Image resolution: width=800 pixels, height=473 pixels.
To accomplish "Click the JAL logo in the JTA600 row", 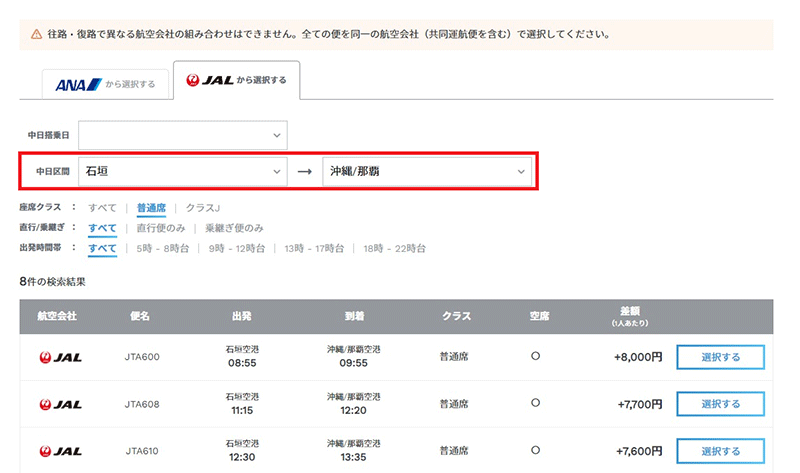I will 59,357.
